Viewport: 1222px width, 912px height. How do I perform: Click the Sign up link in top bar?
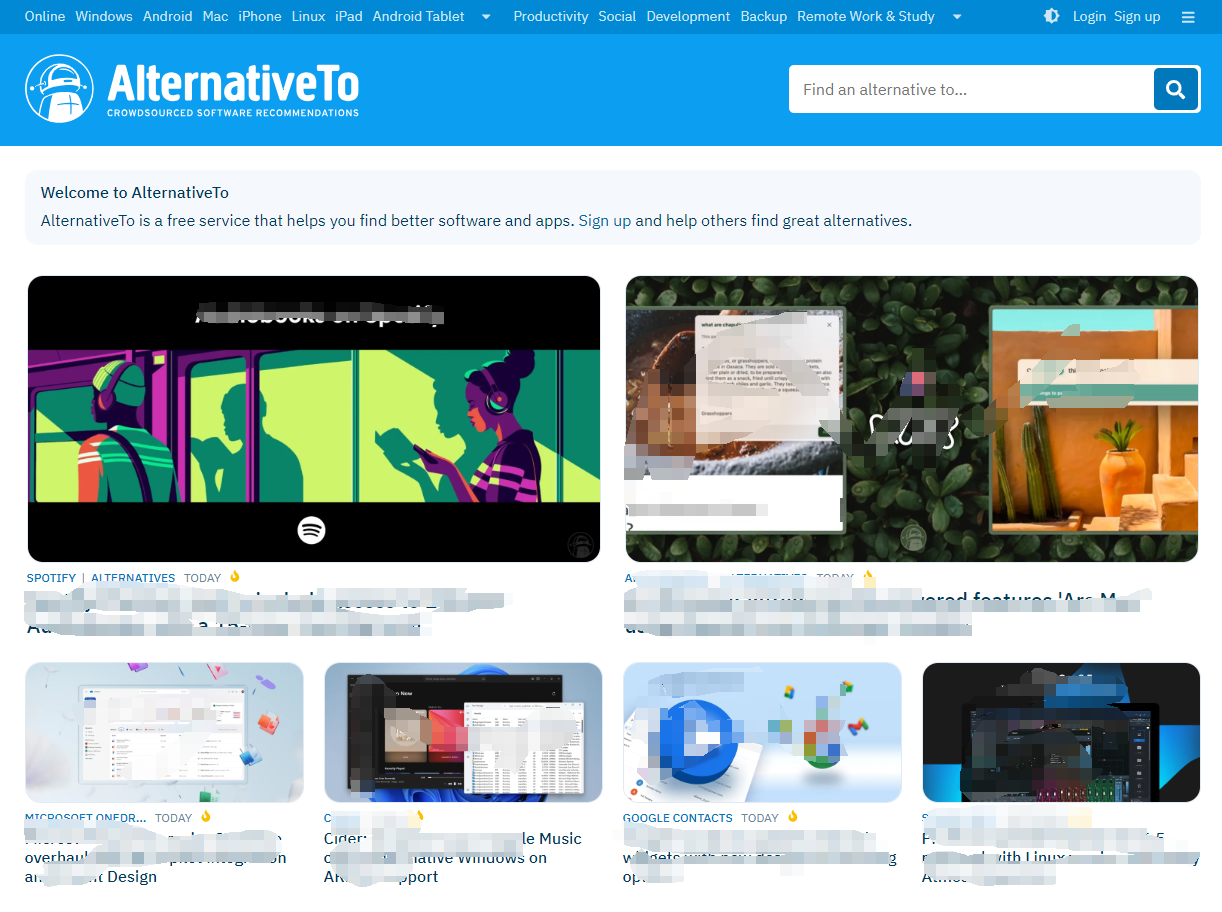coord(1137,16)
